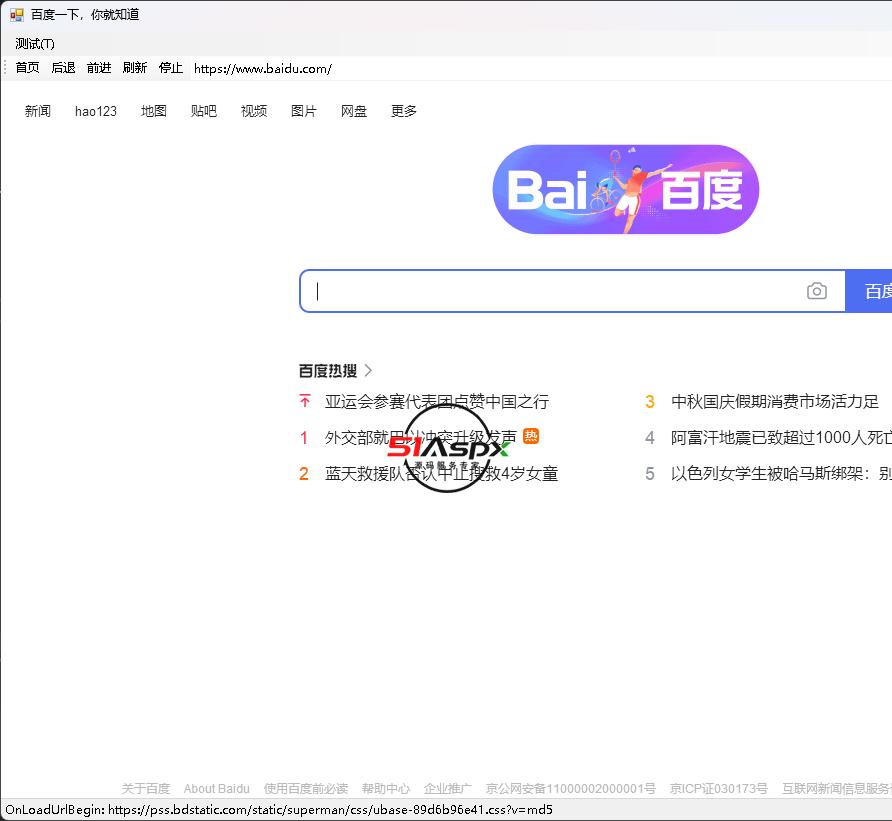Open the full 百度热搜 list via its chevron

pyautogui.click(x=367, y=369)
